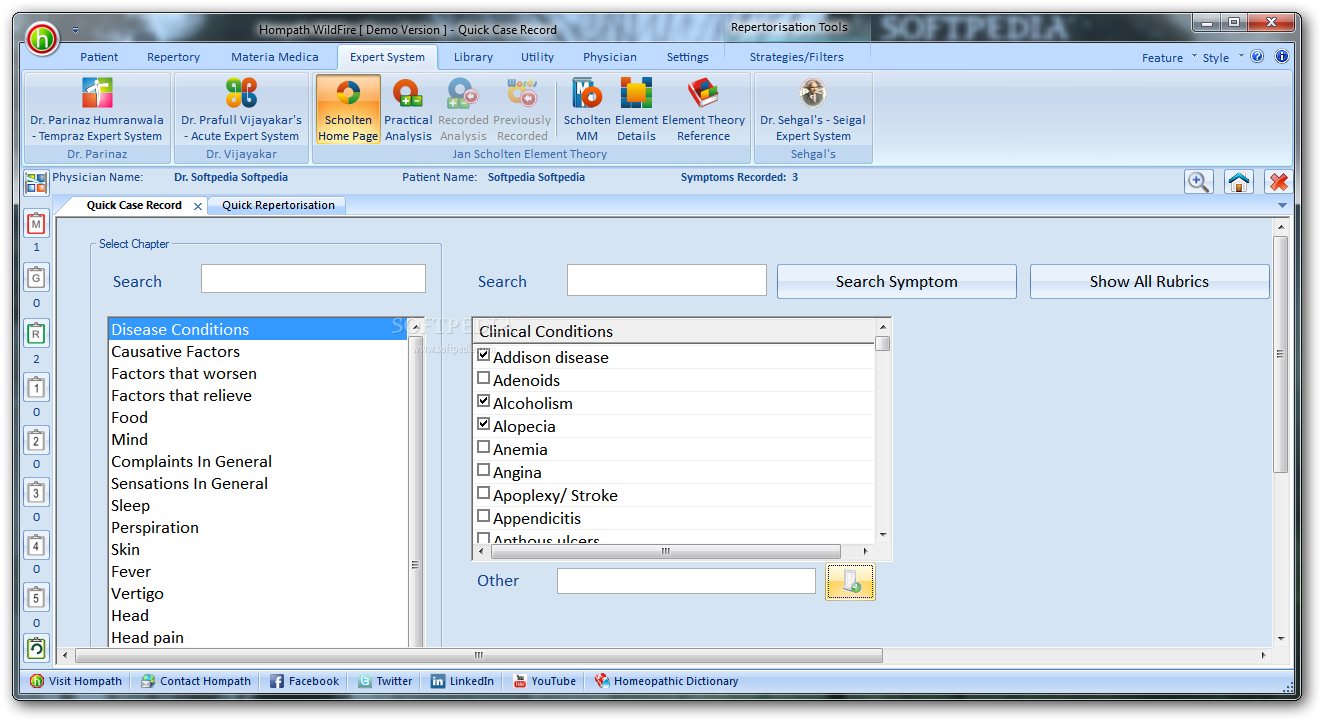This screenshot has width=1322, height=721.
Task: Open Visit Hompath link
Action: [76, 681]
